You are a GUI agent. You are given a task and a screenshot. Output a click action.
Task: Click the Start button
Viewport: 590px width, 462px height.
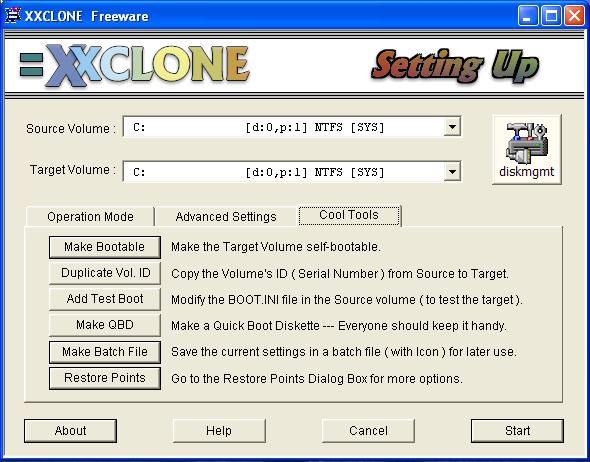517,431
